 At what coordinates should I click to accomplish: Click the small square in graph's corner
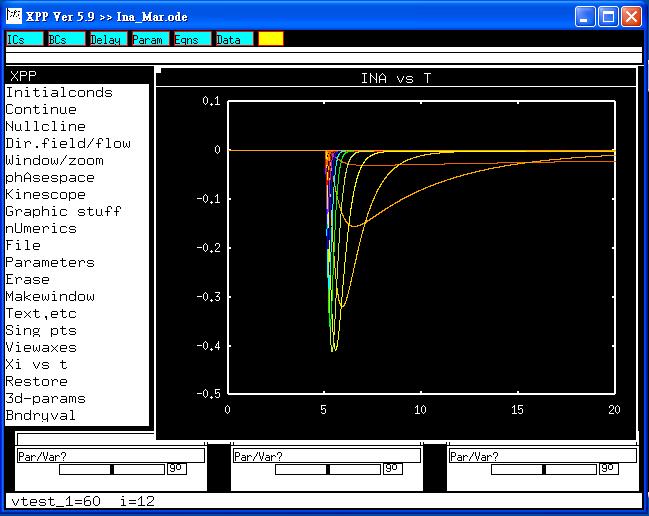coord(159,71)
